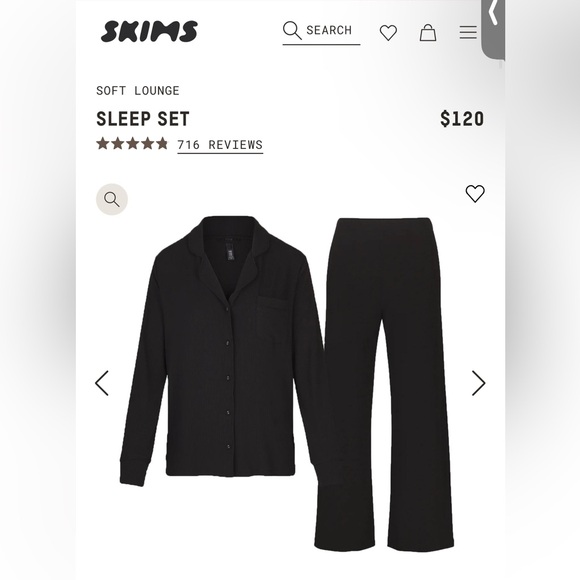Select the SLEEP SET product title
This screenshot has width=580, height=580.
tap(143, 119)
